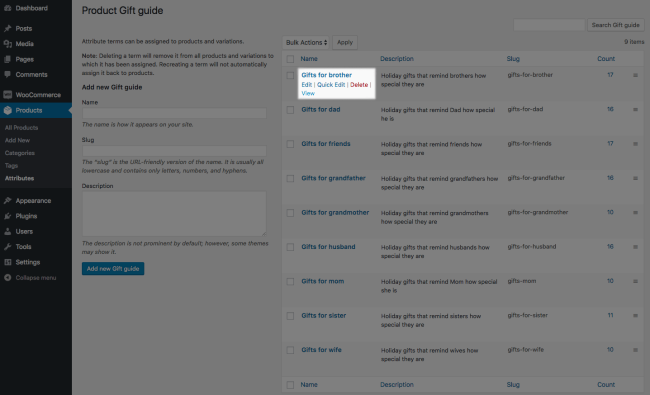Click the Appearance paintbrush icon
The width and height of the screenshot is (650, 395).
7,201
